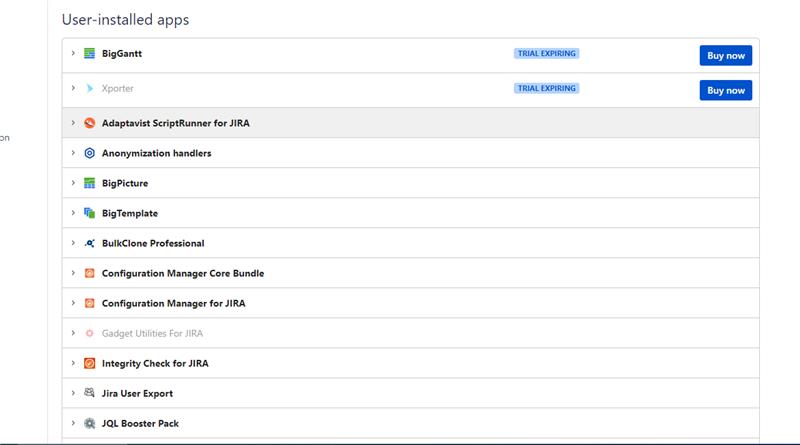Open the BigTemplate entry
Screen dimensions: 800x445
coord(130,213)
